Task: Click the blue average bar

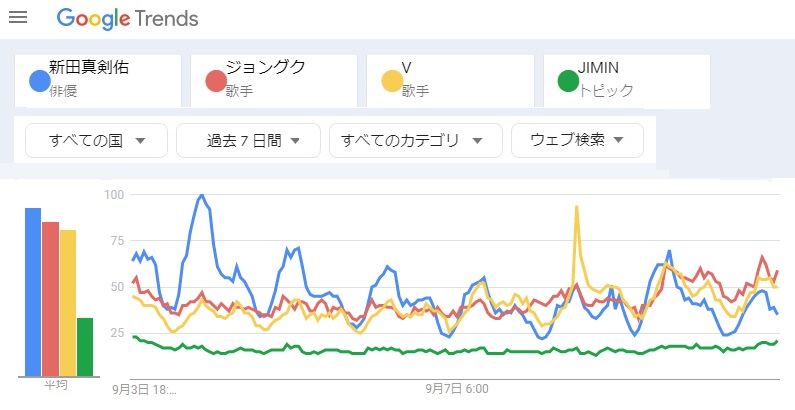Action: [x=33, y=292]
